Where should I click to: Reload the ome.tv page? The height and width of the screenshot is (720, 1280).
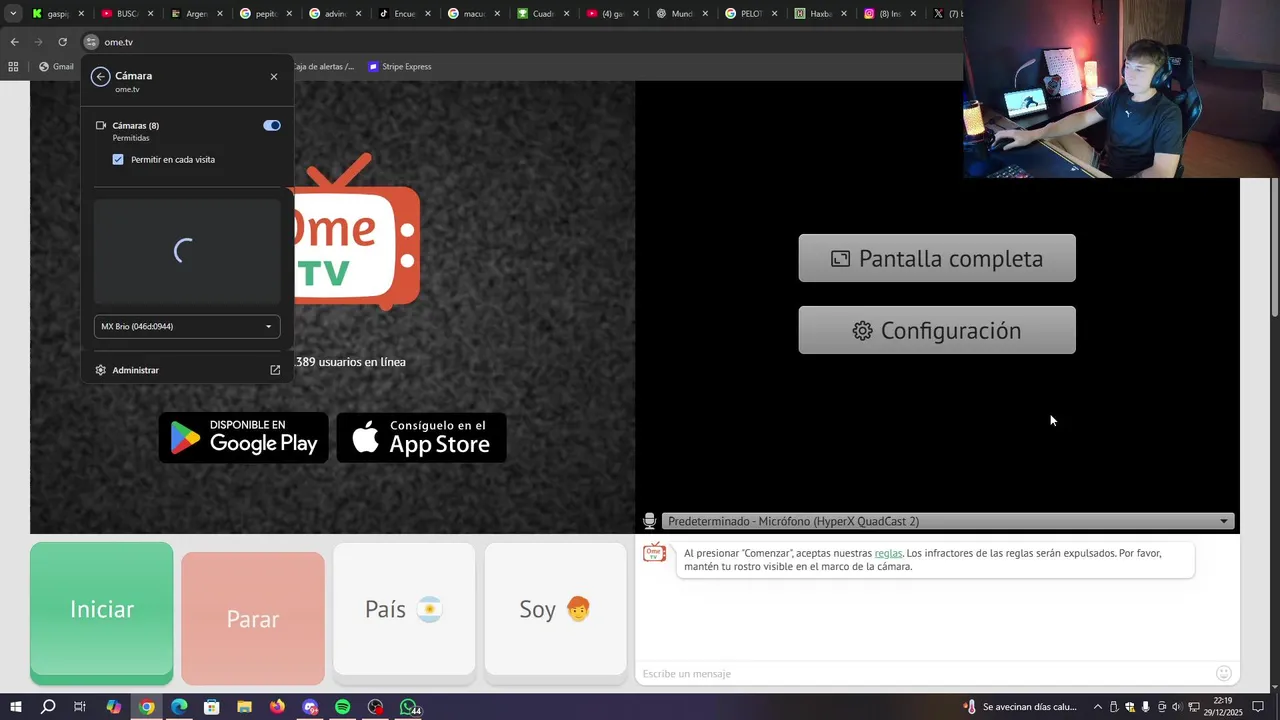(x=62, y=42)
